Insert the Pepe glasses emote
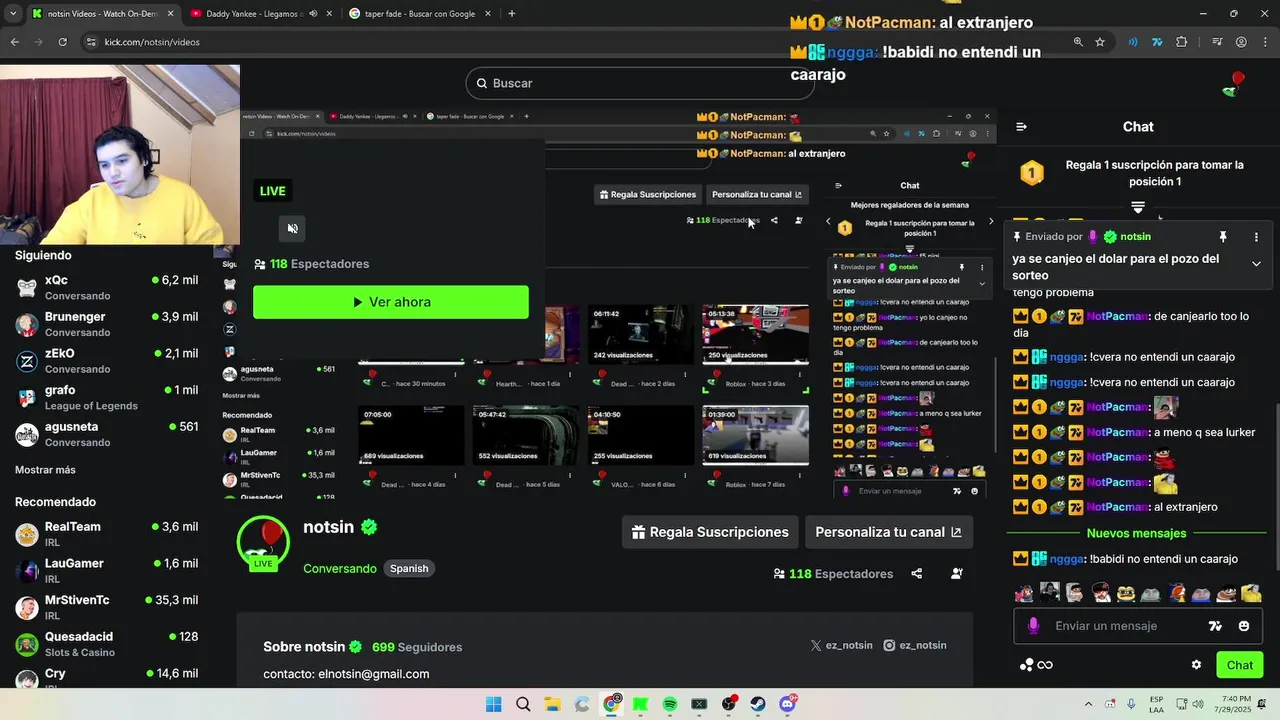1280x720 pixels. [x=1126, y=593]
